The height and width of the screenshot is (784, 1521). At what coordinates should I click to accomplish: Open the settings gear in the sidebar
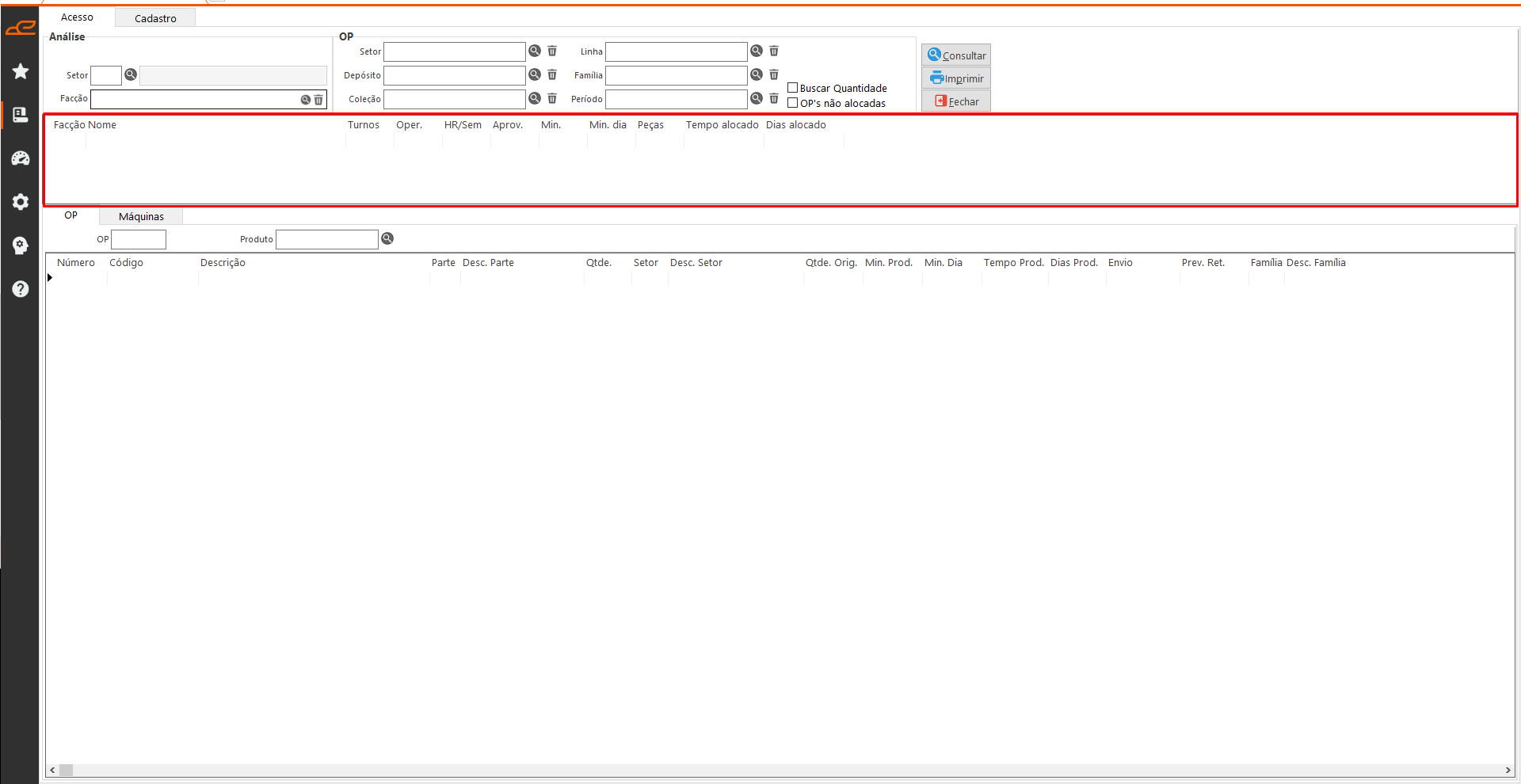(21, 202)
